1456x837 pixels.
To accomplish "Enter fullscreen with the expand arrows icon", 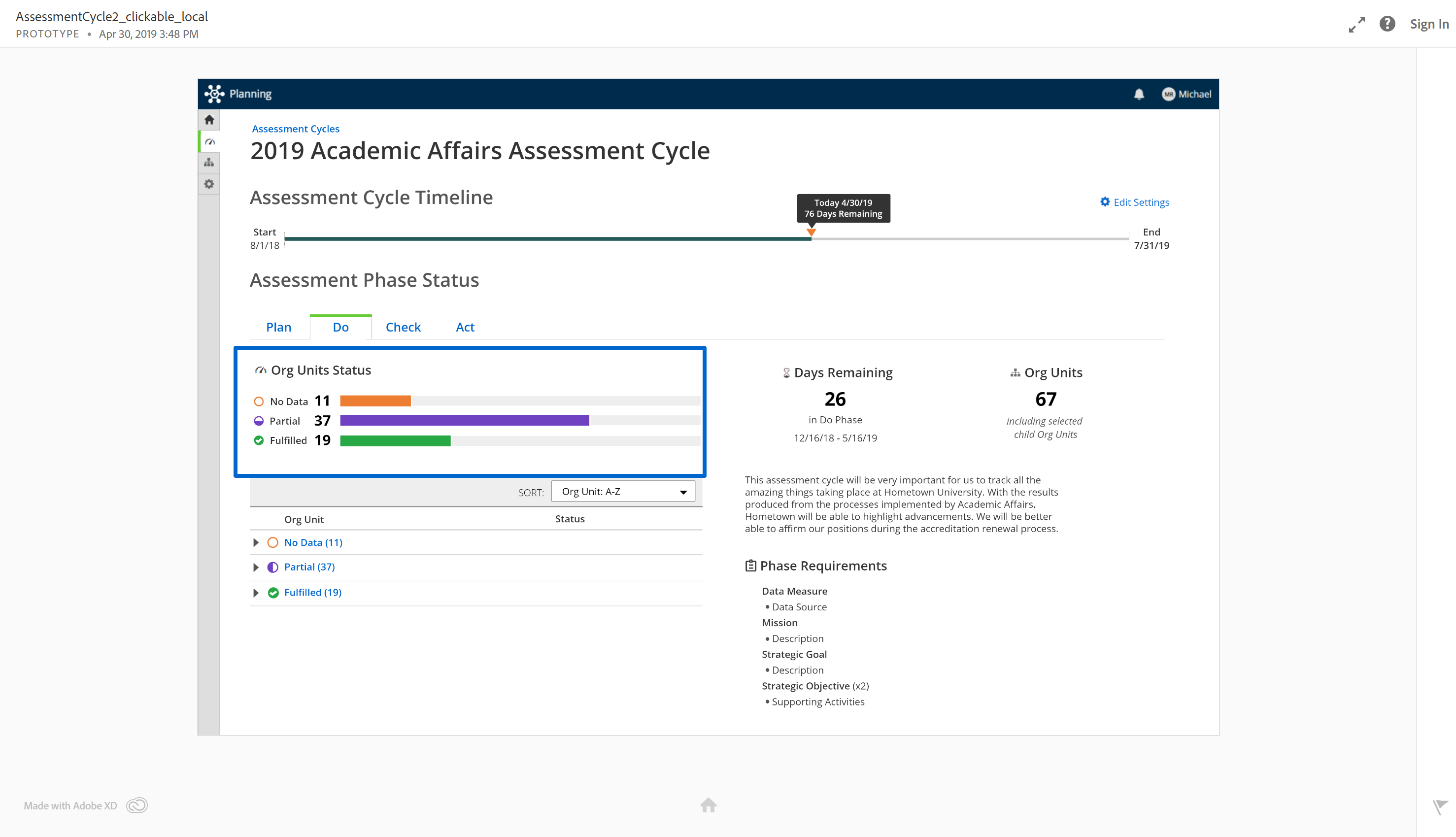I will point(1356,24).
